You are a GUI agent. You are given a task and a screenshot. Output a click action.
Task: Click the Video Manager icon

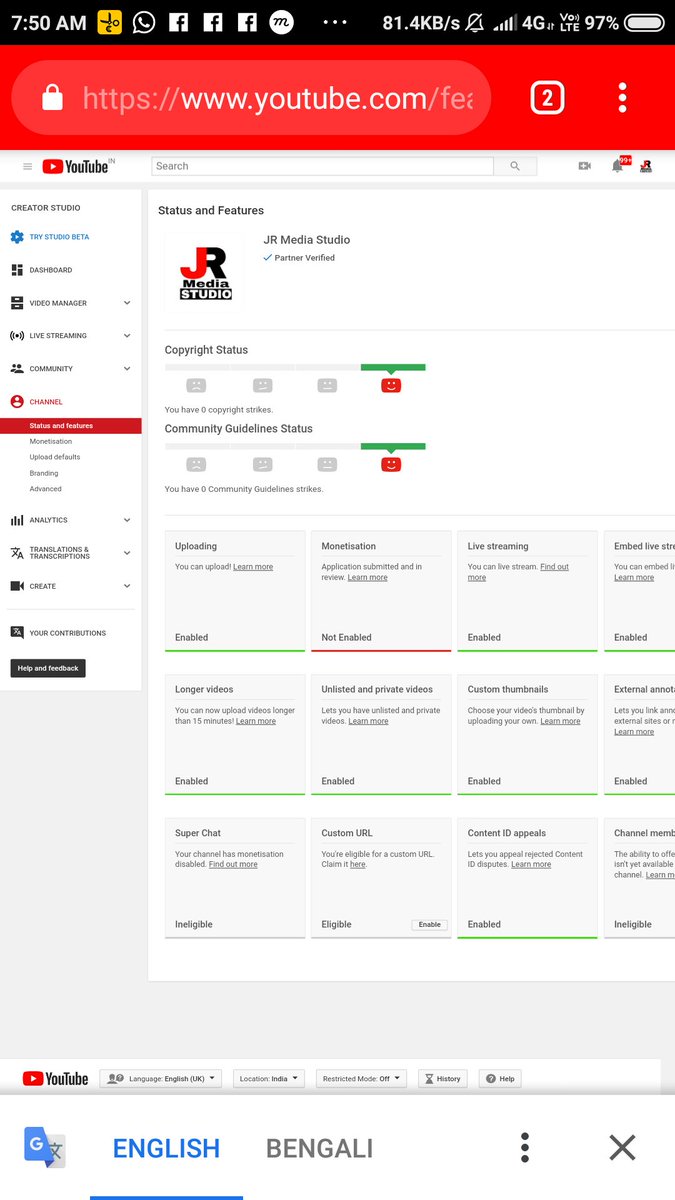click(x=17, y=303)
